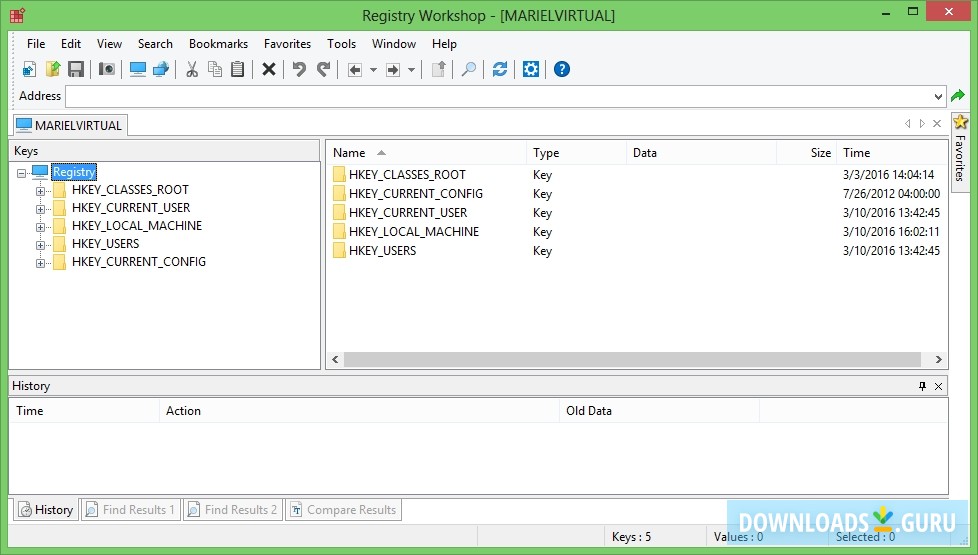Screen dimensions: 978x555
Task: Open Forward history dropdown arrow
Action: 411,70
